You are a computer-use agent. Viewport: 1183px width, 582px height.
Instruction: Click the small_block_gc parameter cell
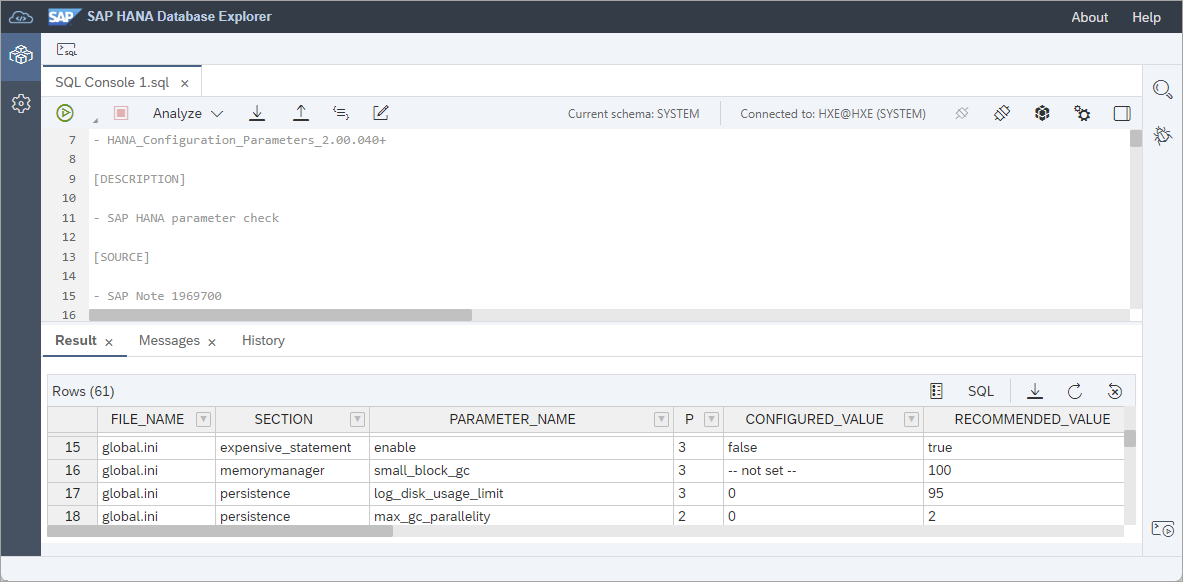tap(521, 470)
